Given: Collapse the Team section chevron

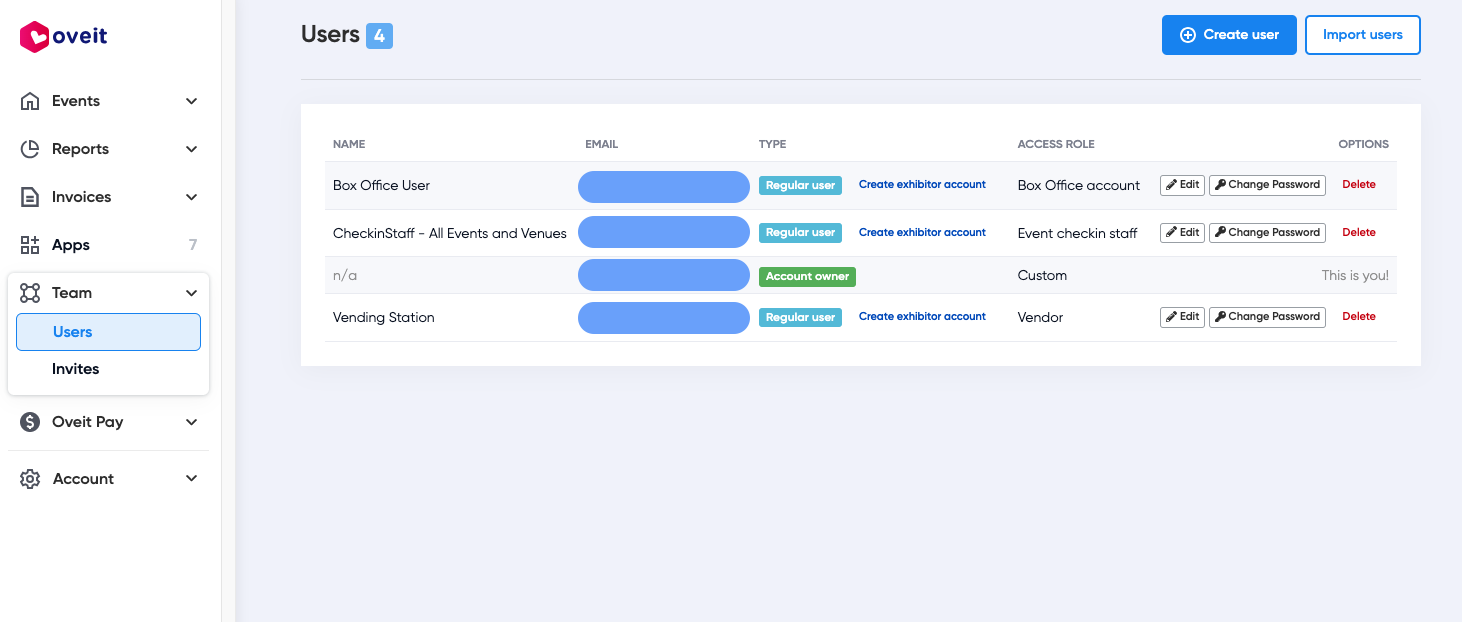Looking at the screenshot, I should click(x=192, y=293).
